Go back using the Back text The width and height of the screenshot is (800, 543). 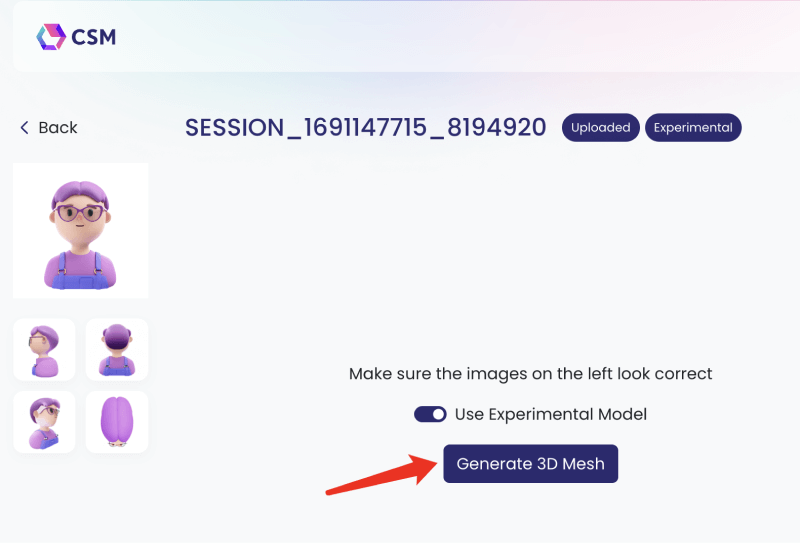click(58, 128)
